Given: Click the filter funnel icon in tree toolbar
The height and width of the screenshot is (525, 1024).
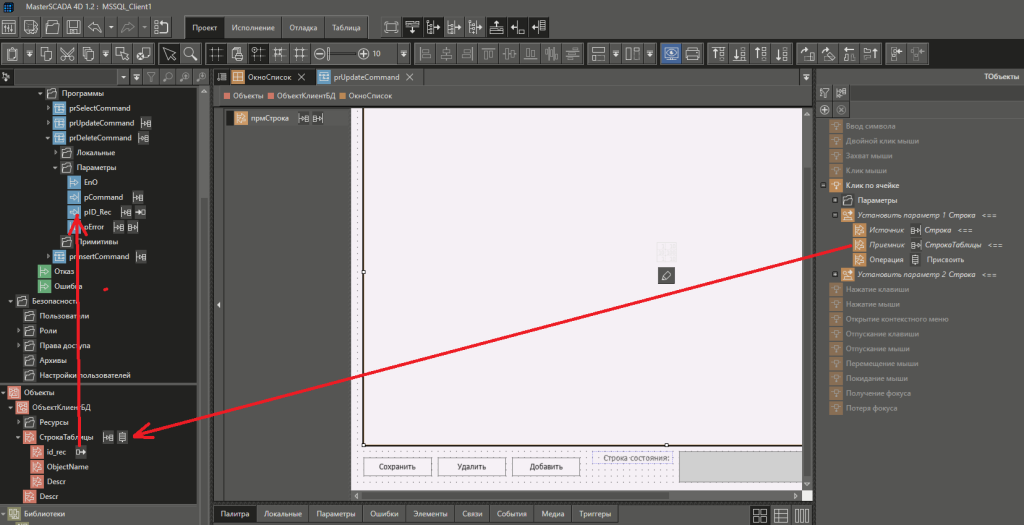Looking at the screenshot, I should (x=151, y=77).
